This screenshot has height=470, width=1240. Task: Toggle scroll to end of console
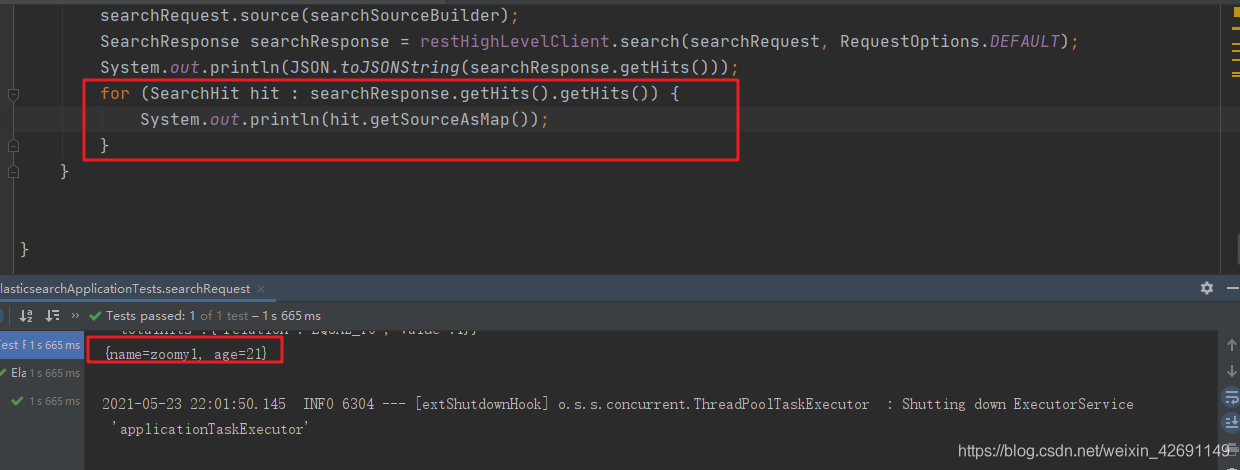click(x=1231, y=422)
